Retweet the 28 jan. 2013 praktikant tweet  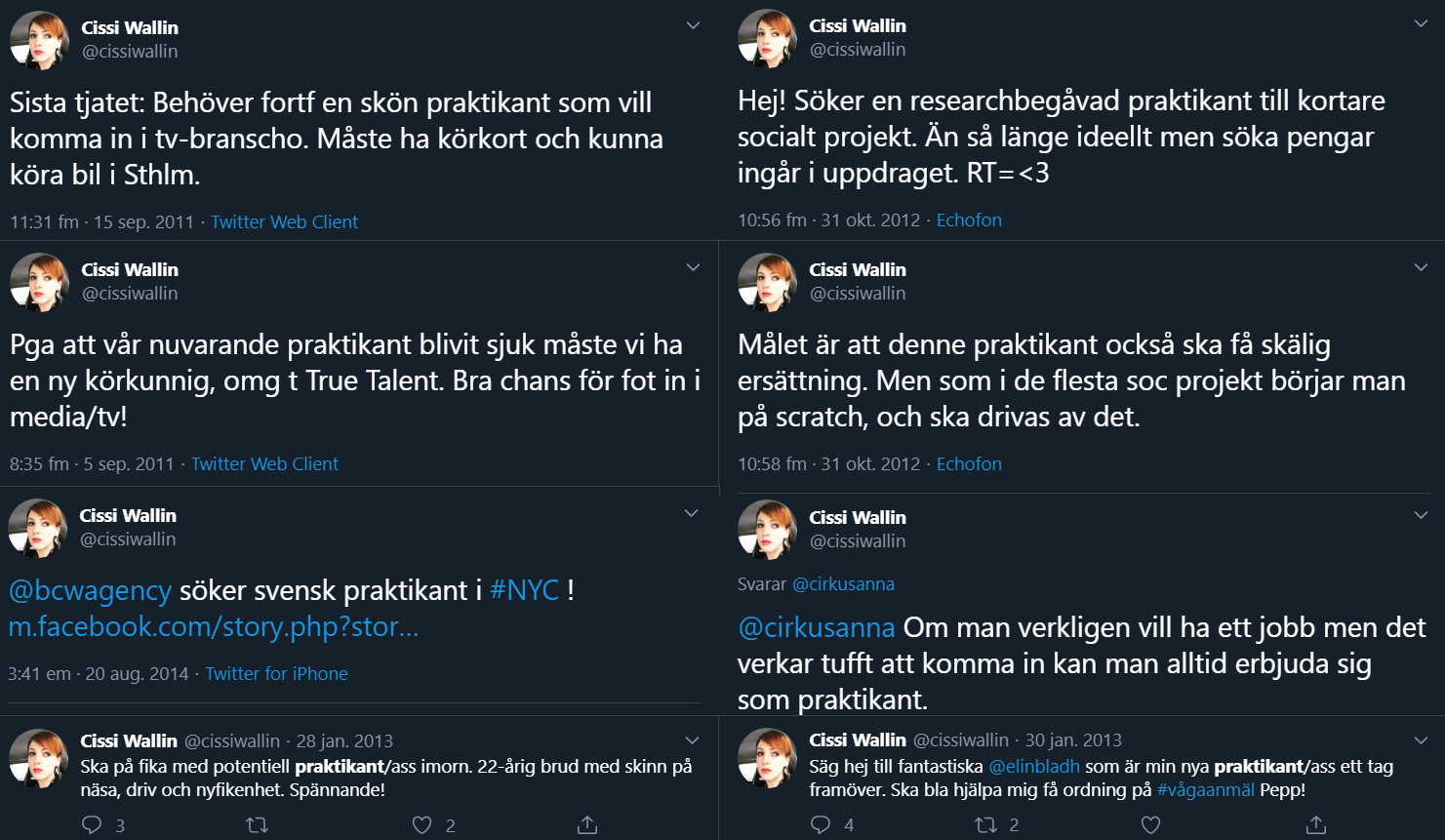[x=258, y=825]
